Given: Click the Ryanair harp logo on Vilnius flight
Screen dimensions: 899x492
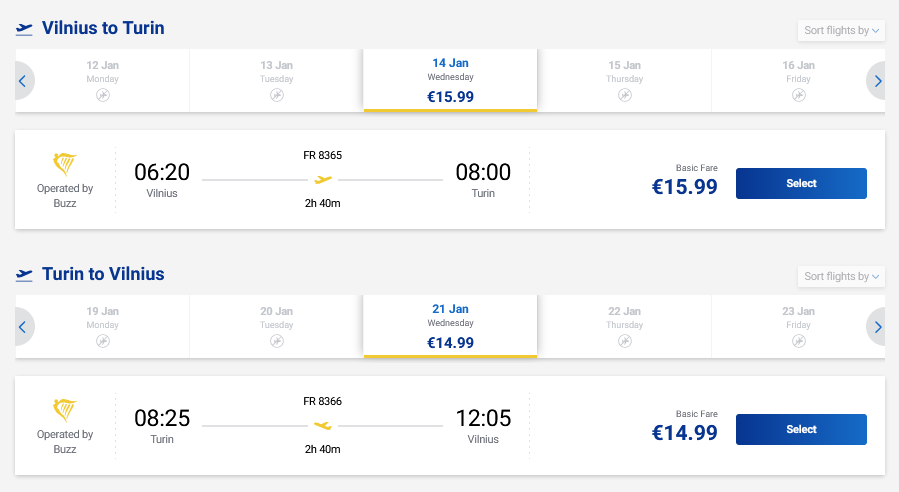Looking at the screenshot, I should tap(65, 164).
